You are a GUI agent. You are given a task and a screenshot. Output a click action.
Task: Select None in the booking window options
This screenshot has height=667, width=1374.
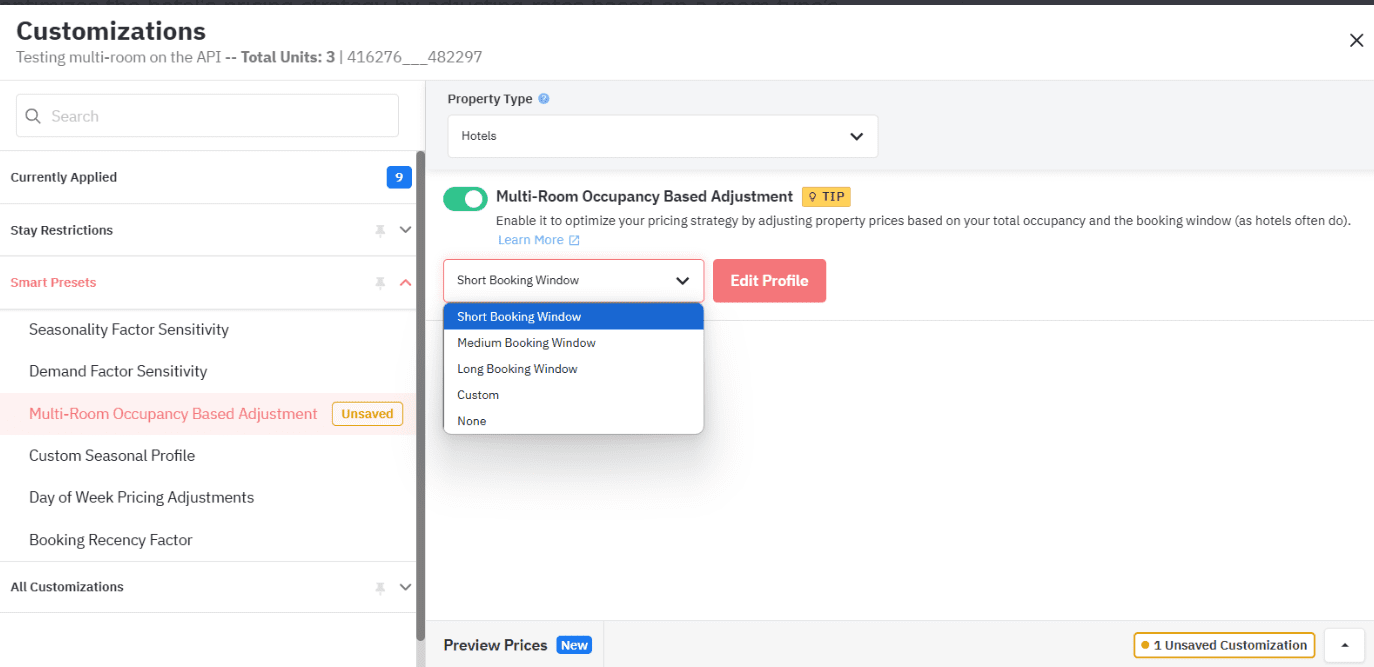coord(471,420)
